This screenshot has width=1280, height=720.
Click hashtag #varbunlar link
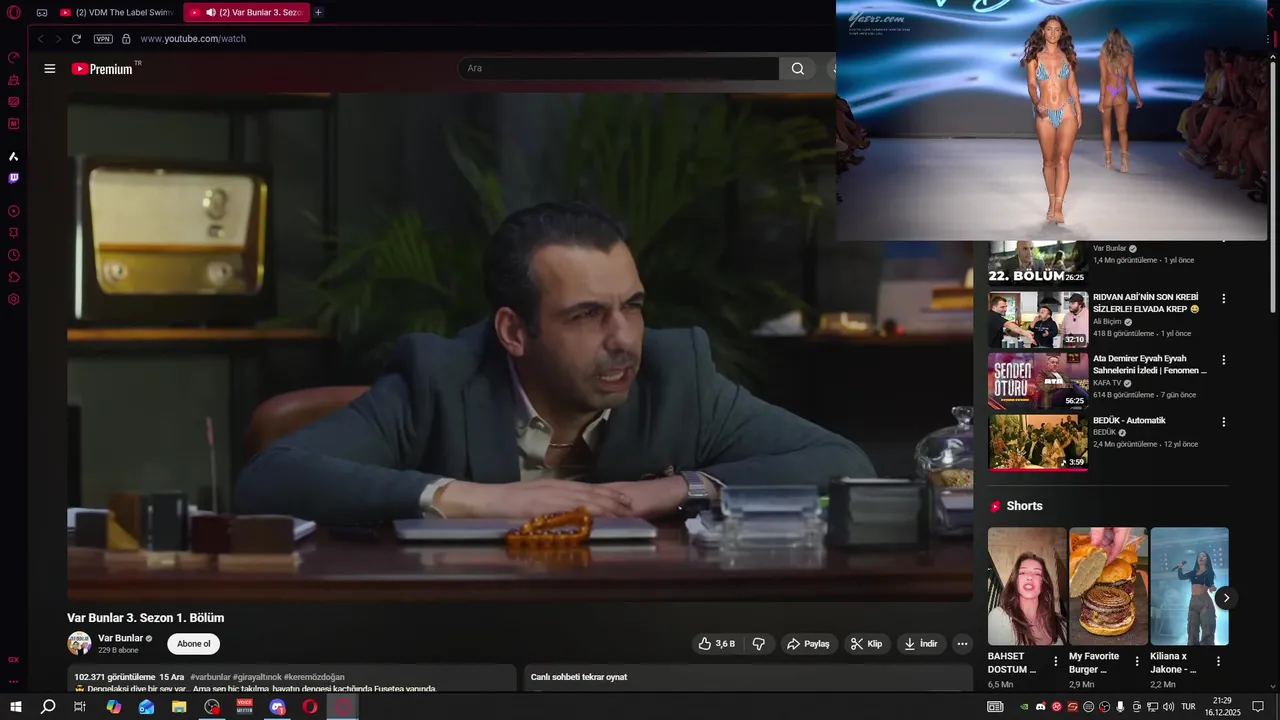click(210, 677)
